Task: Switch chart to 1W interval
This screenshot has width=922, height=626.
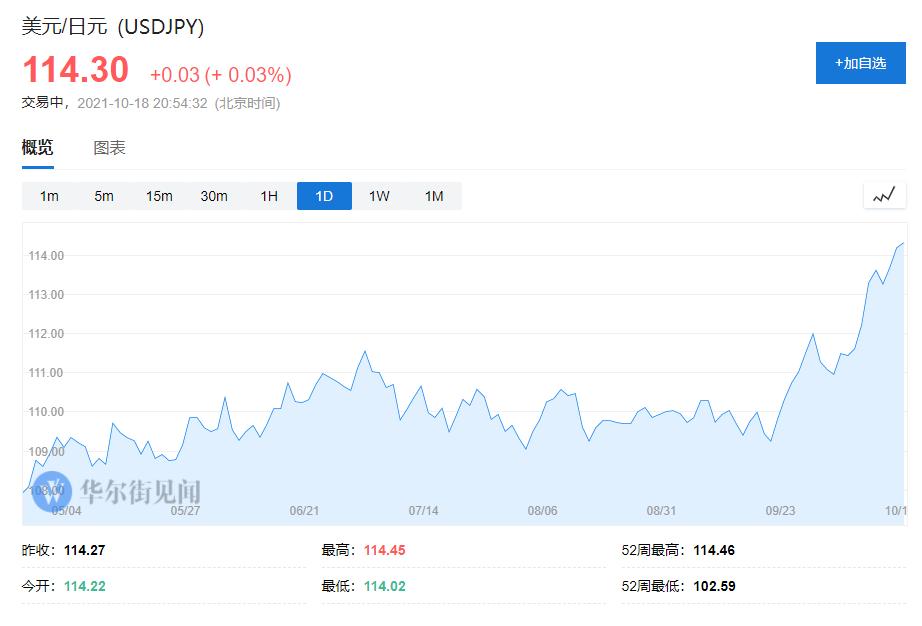Action: [x=378, y=196]
